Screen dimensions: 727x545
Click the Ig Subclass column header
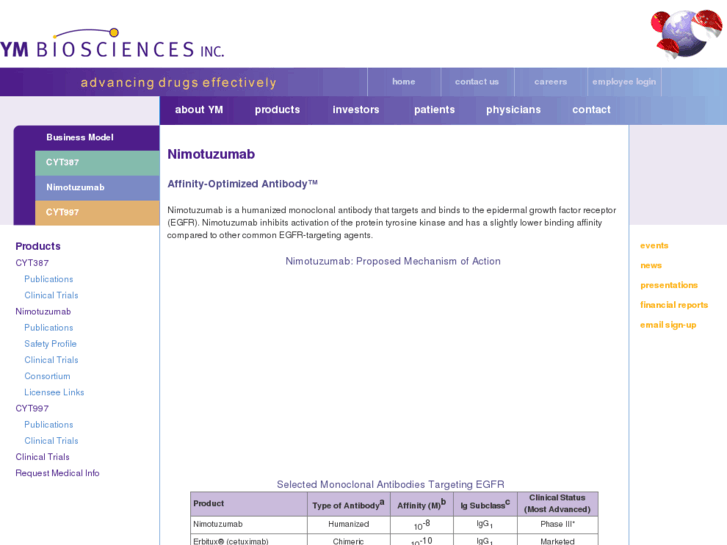coord(485,504)
